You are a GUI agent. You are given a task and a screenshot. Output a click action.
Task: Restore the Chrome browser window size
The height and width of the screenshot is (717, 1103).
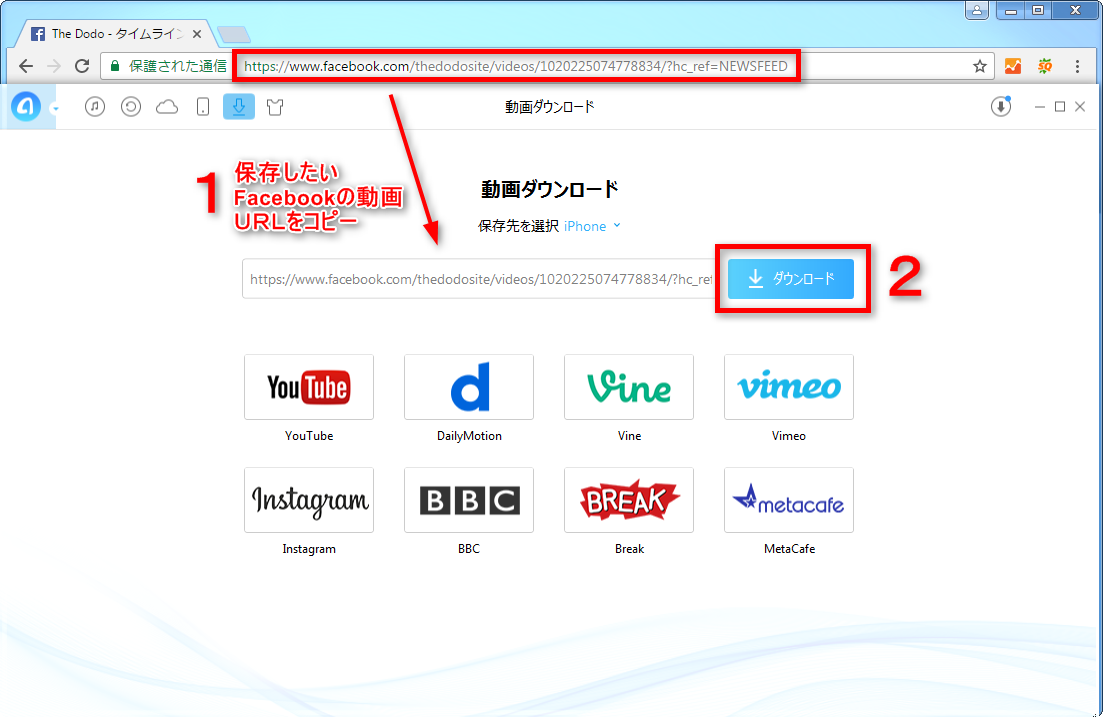[x=1038, y=11]
